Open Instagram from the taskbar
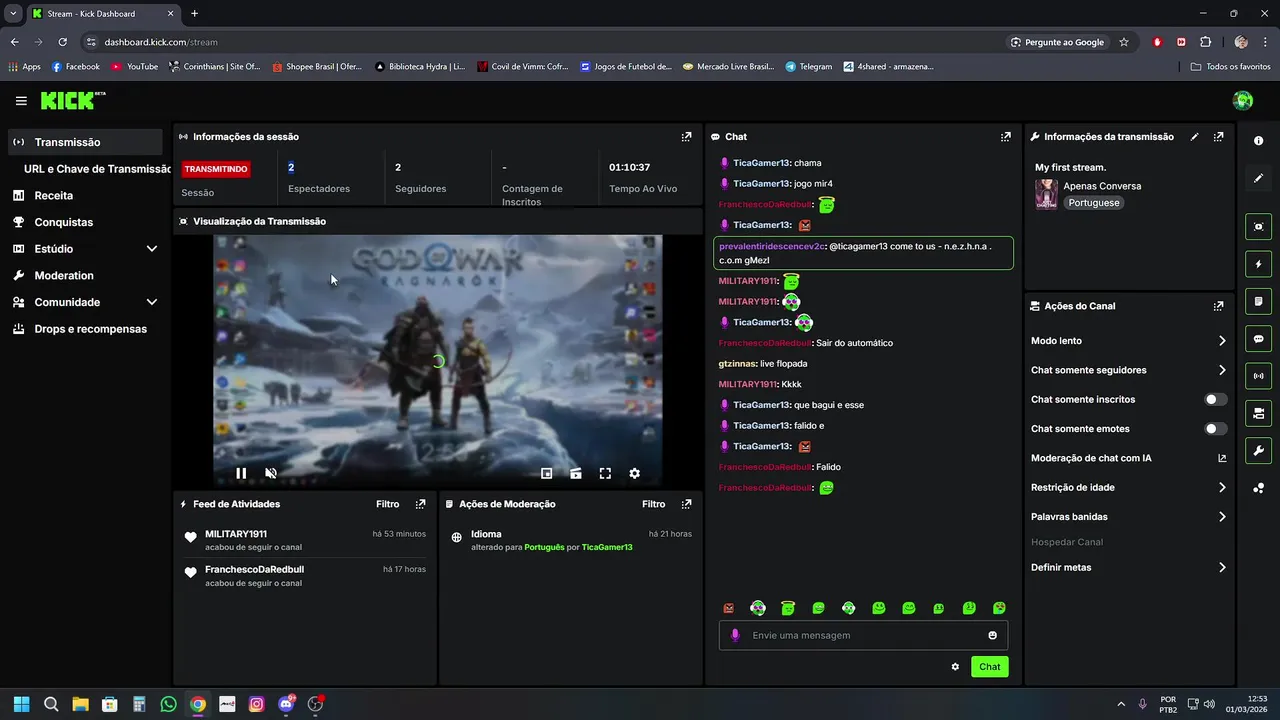Image resolution: width=1280 pixels, height=720 pixels. coord(256,704)
